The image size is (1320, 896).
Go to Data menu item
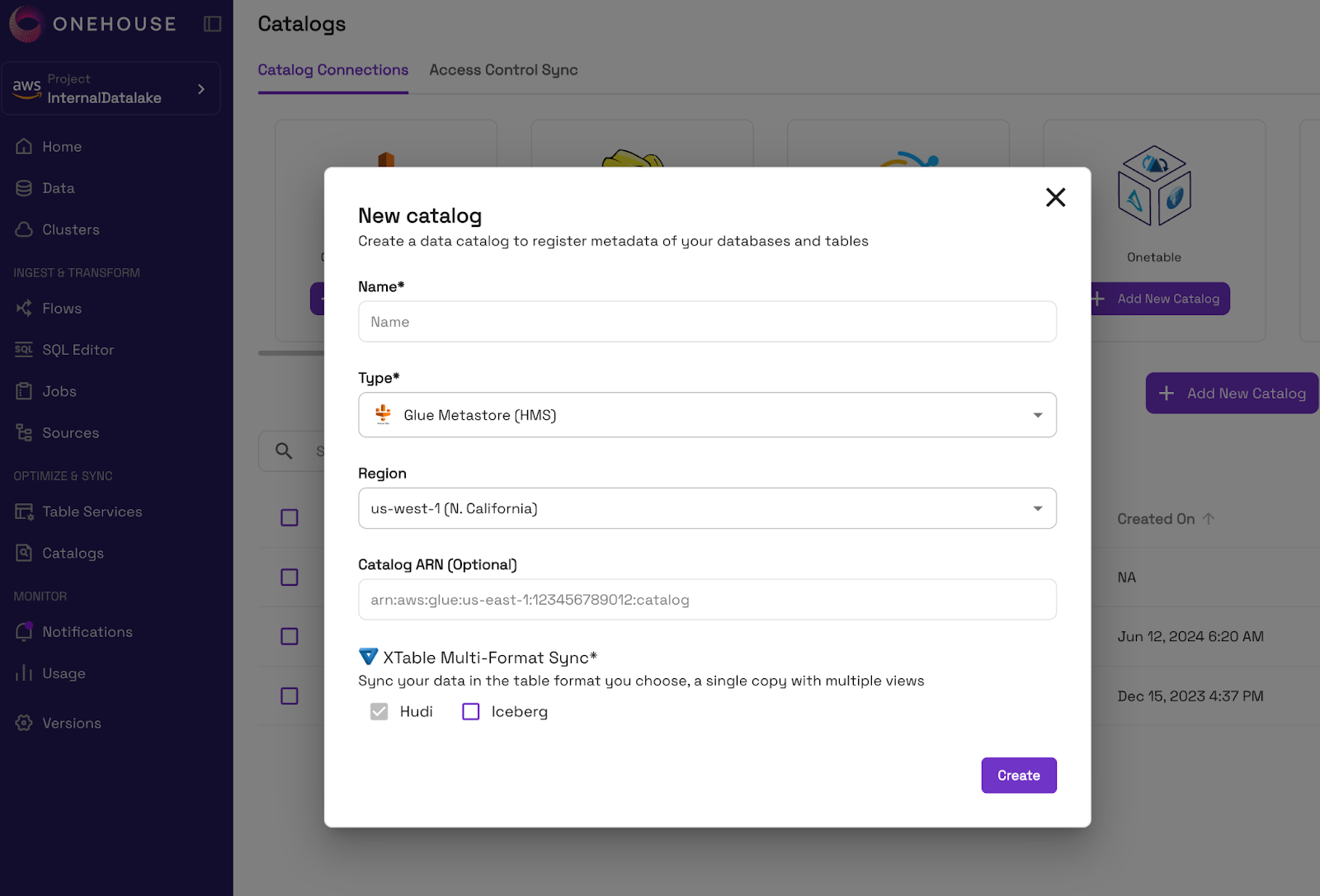(59, 188)
